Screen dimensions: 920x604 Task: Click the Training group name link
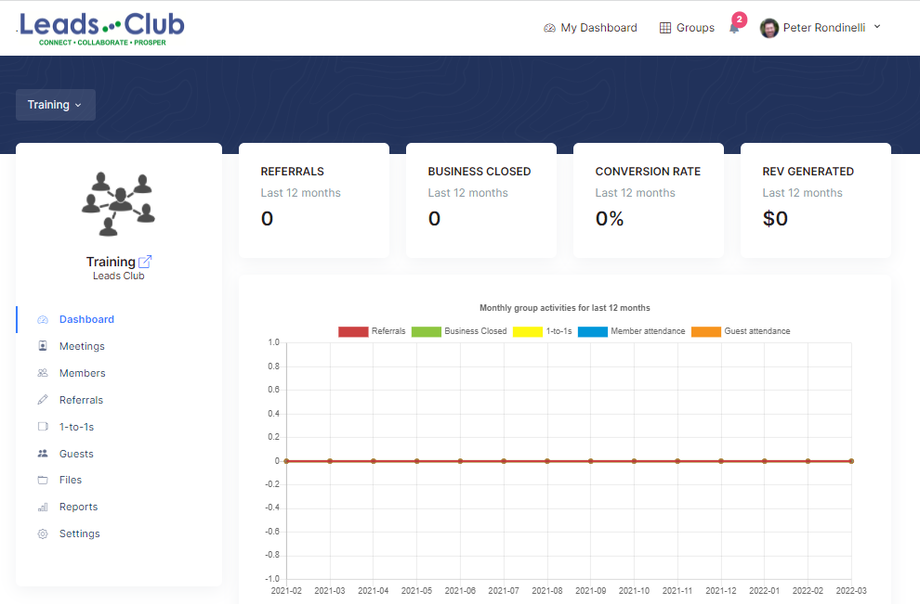(110, 262)
